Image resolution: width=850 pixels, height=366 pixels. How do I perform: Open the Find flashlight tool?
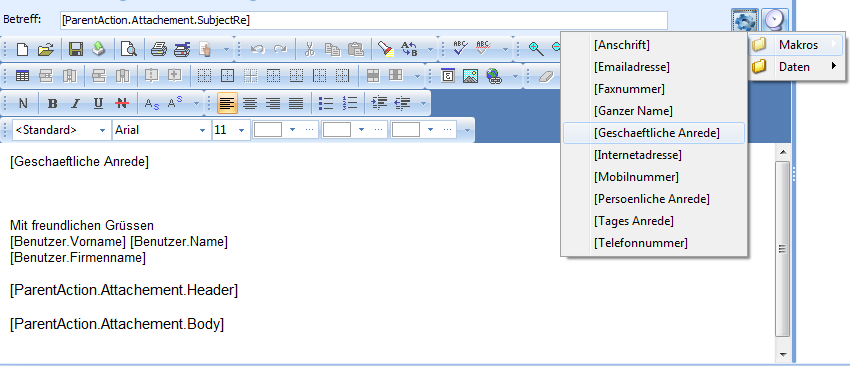(x=385, y=50)
